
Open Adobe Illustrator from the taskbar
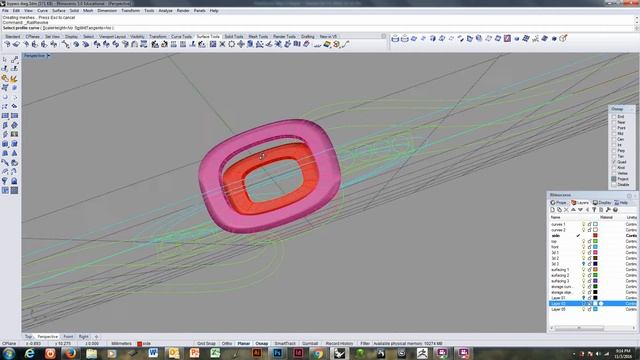pos(257,353)
